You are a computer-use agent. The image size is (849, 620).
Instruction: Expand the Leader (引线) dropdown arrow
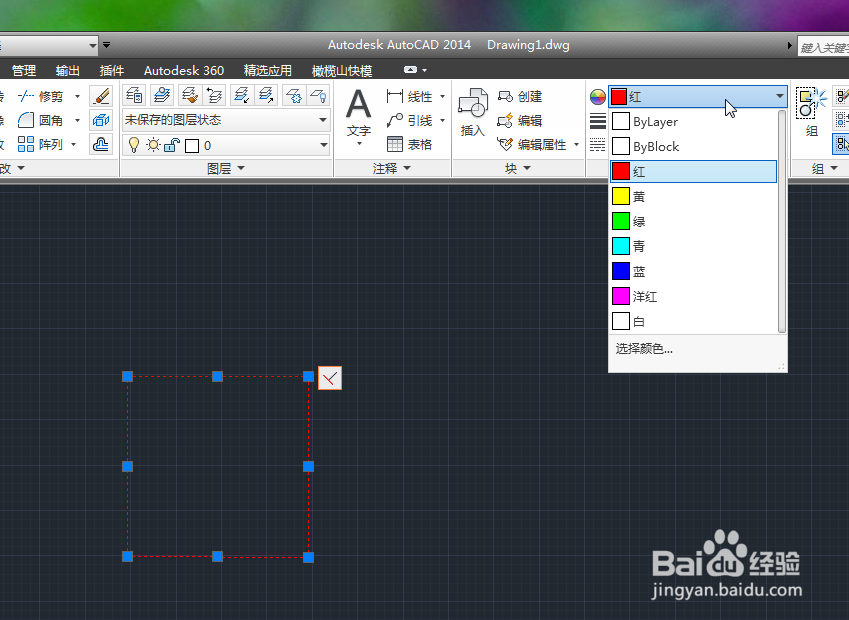(442, 120)
